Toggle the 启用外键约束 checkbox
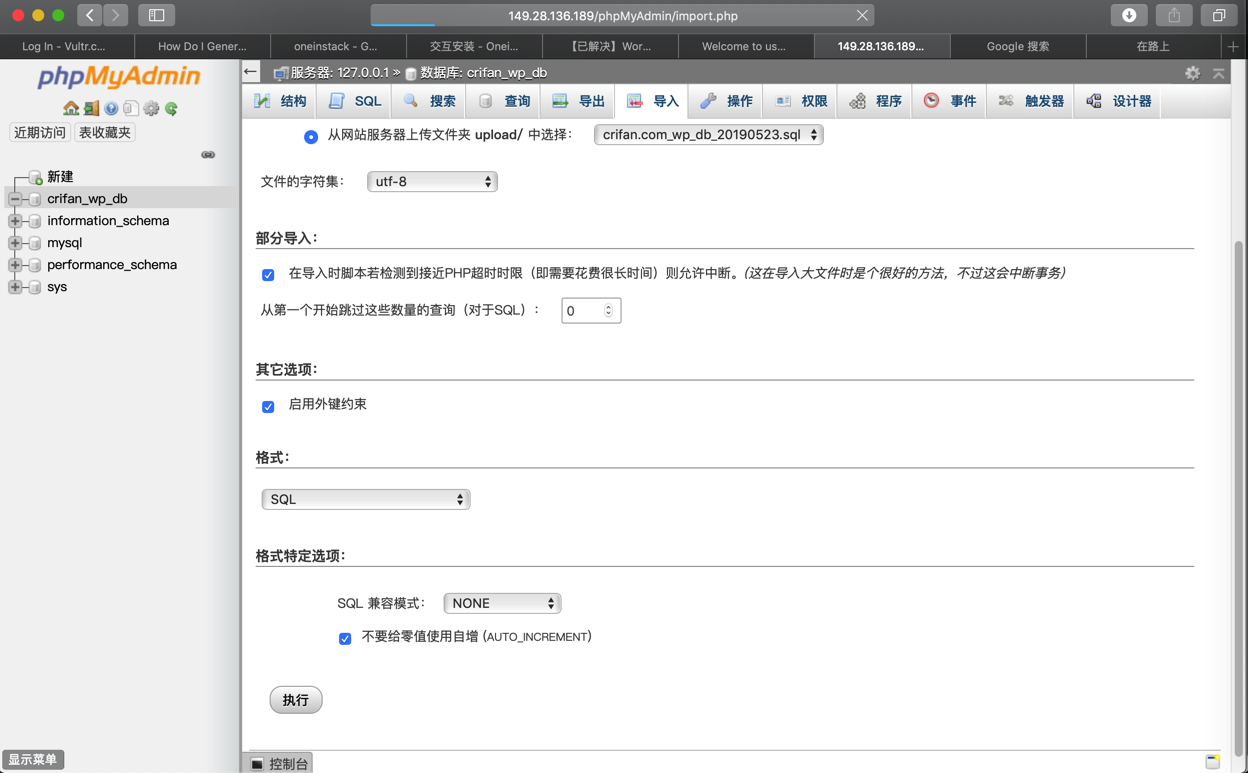 coord(268,406)
